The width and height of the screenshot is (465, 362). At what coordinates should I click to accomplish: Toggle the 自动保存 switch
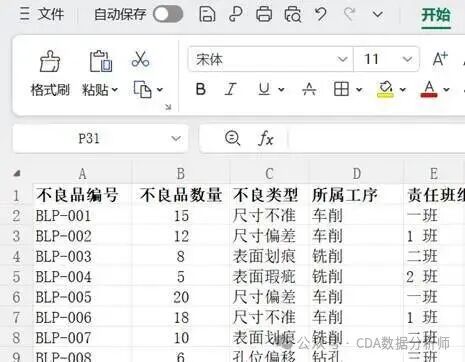168,14
